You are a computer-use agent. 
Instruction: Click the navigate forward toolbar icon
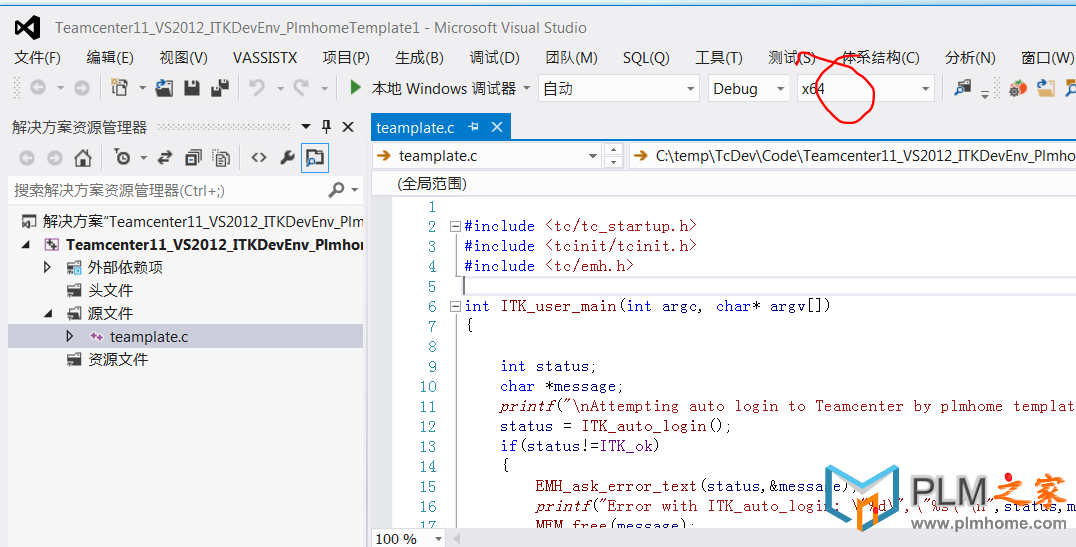point(82,88)
